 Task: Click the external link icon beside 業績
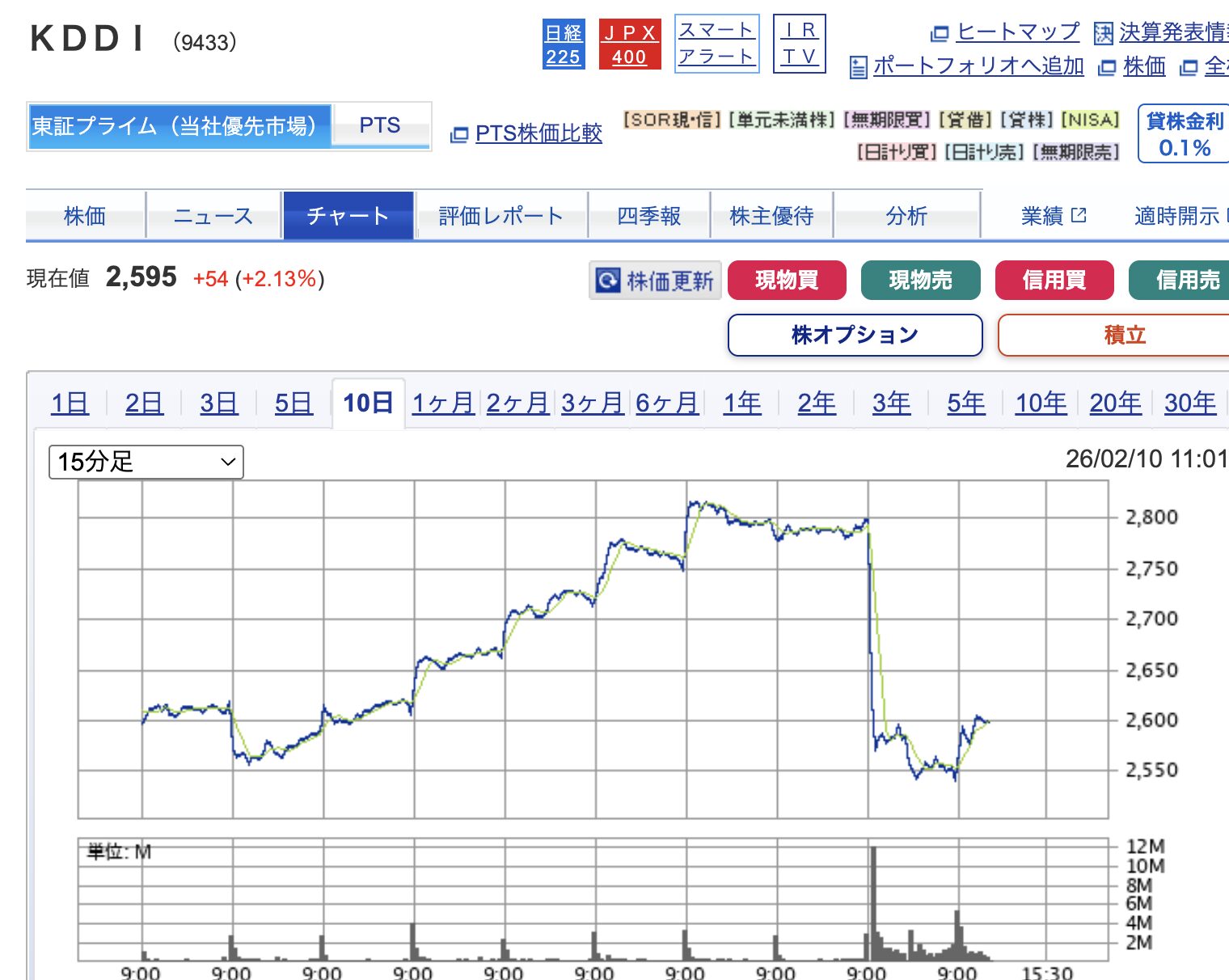click(x=1079, y=215)
